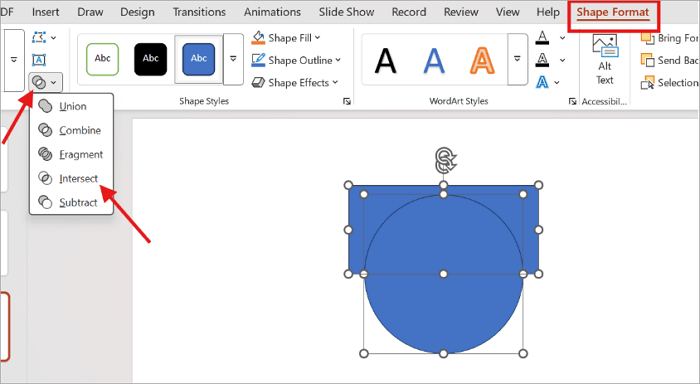Screen dimensions: 700x384
Task: Open the Shape Effects dropdown arrow
Action: 335,83
